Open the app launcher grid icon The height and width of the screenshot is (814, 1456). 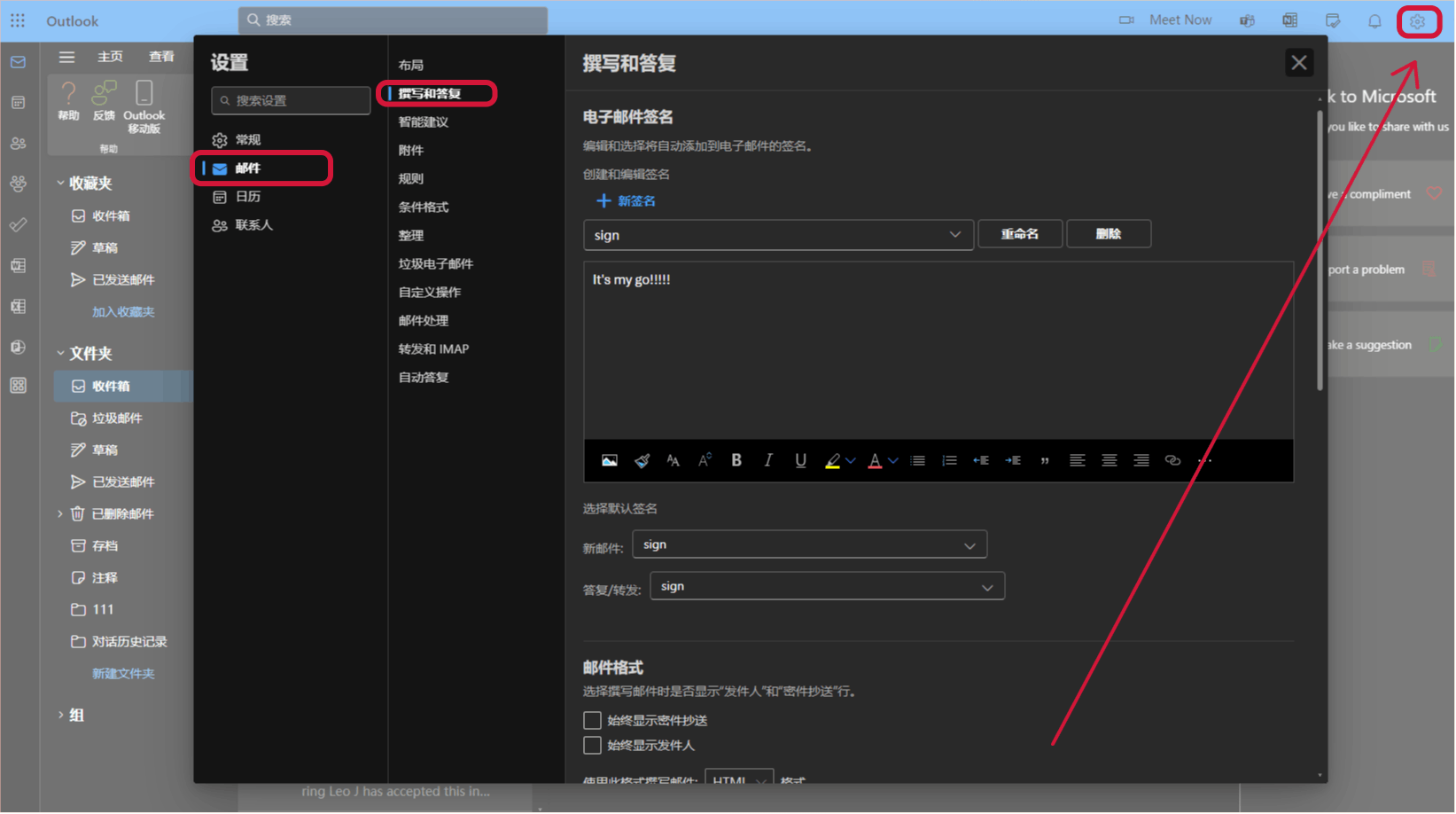[18, 20]
